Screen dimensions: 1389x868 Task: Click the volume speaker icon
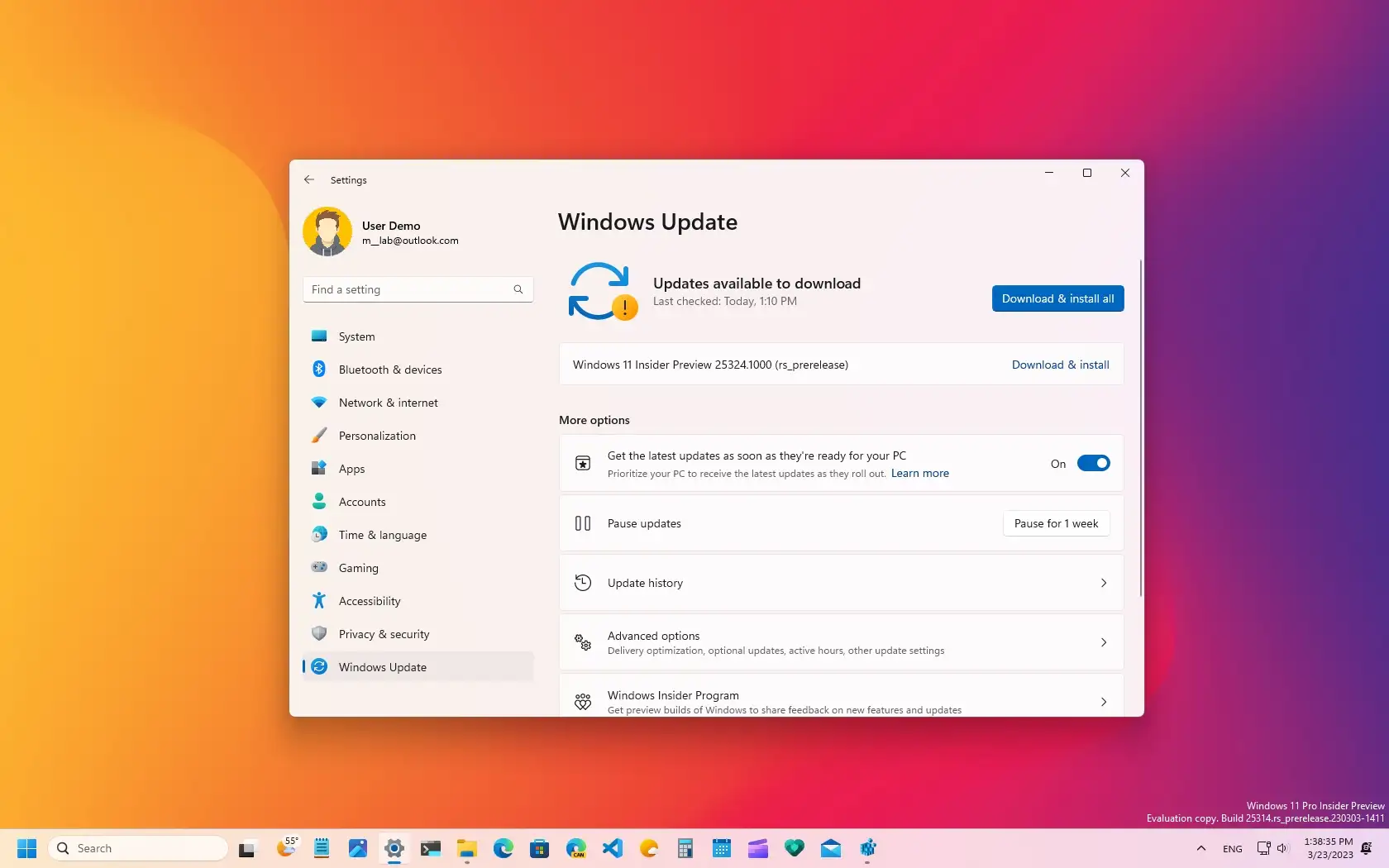pyautogui.click(x=1283, y=848)
